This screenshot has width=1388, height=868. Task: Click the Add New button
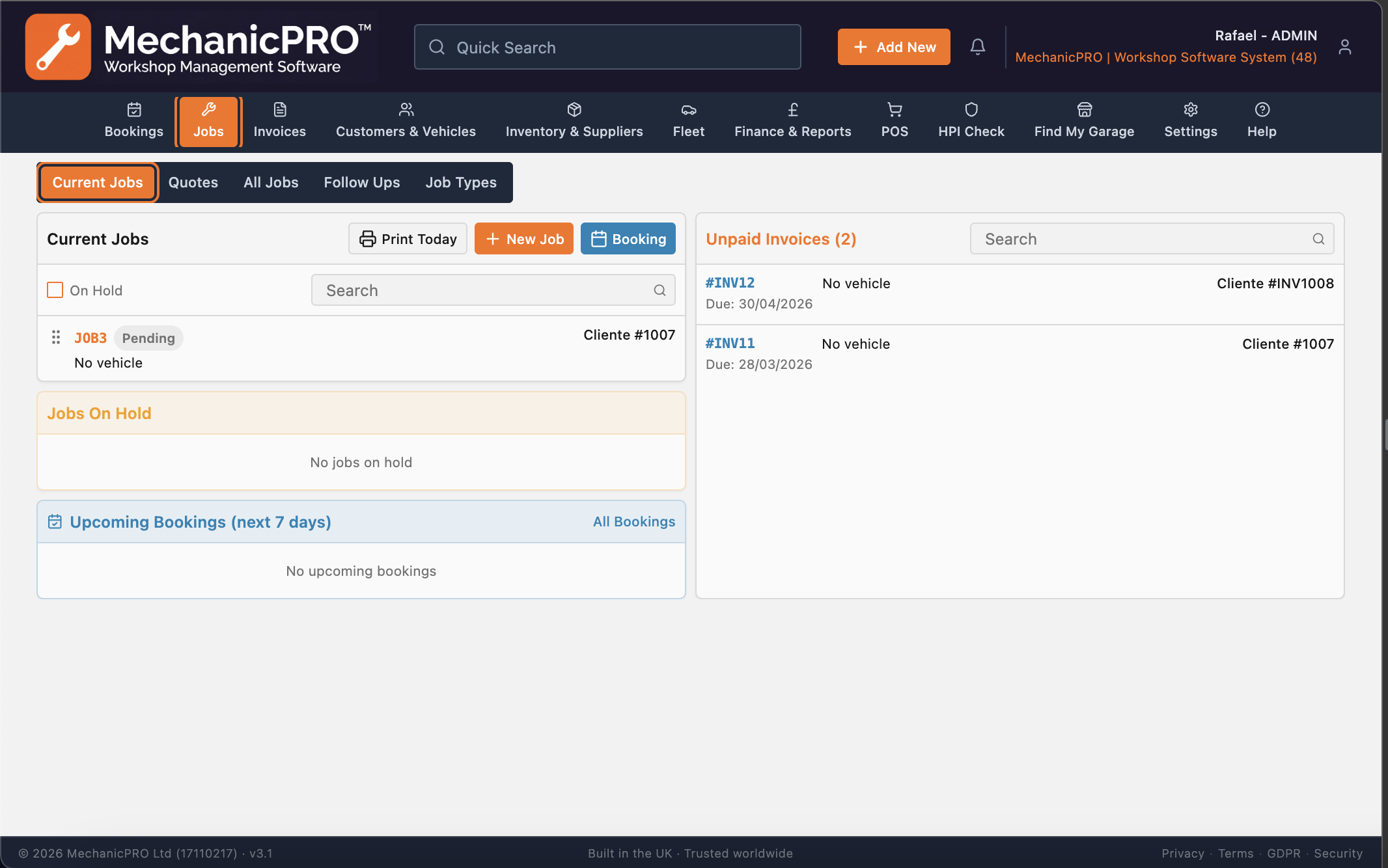pyautogui.click(x=894, y=47)
